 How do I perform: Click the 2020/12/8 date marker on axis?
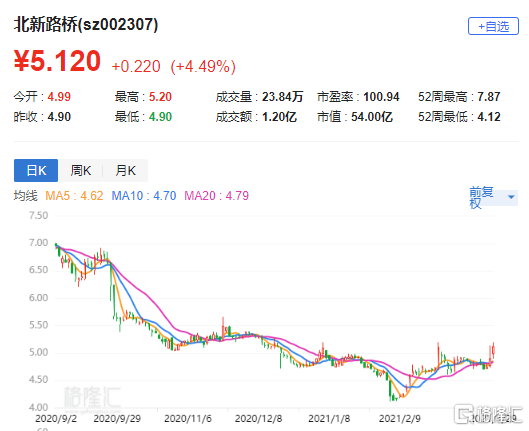pos(259,419)
